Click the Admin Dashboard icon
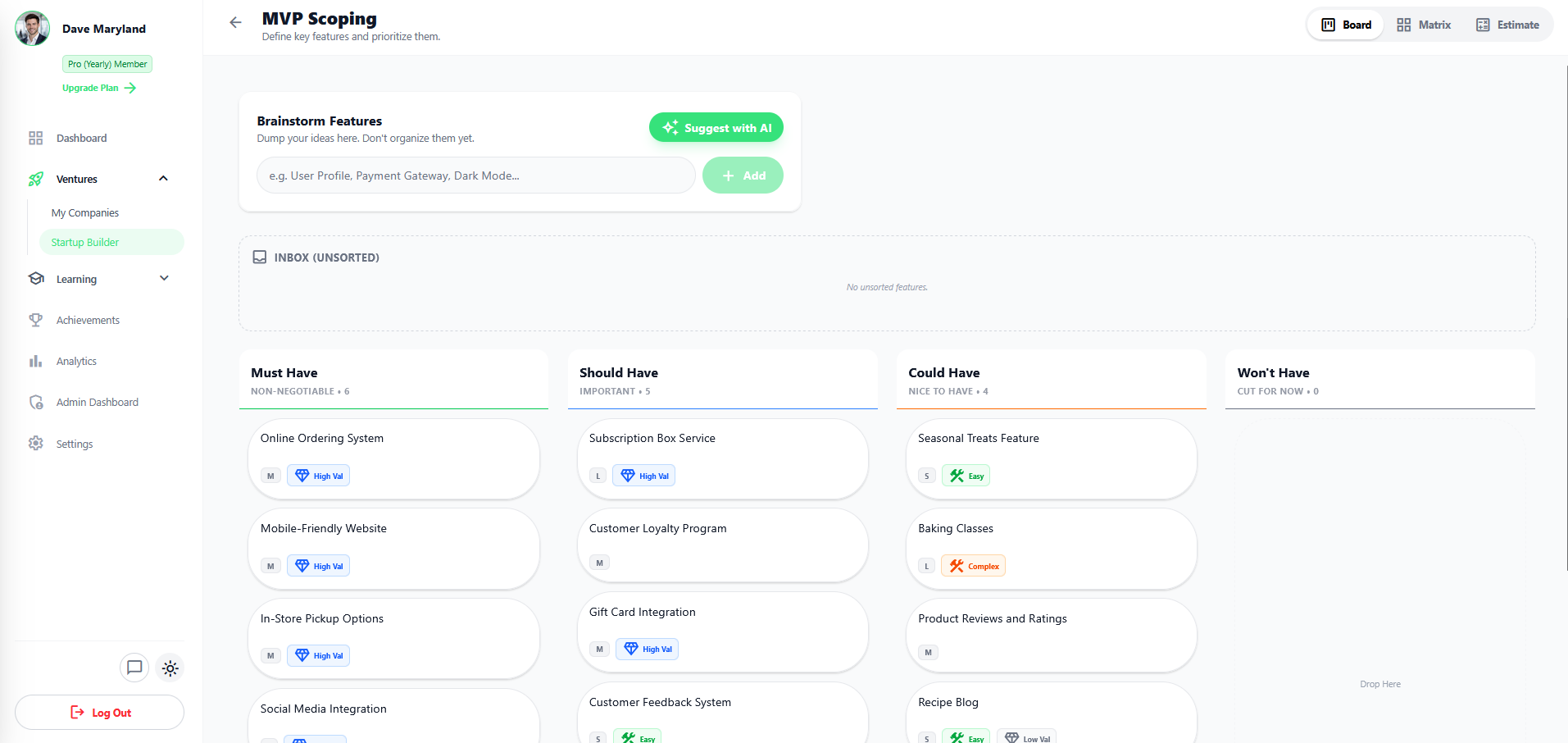Screen dimensions: 1568x743 point(36,402)
